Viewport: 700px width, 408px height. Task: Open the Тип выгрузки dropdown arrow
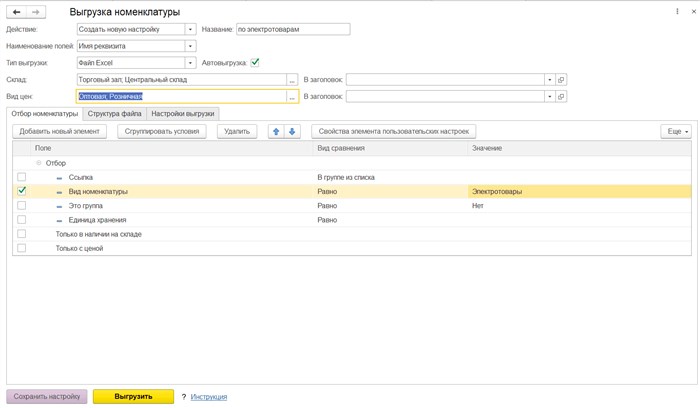coord(190,63)
